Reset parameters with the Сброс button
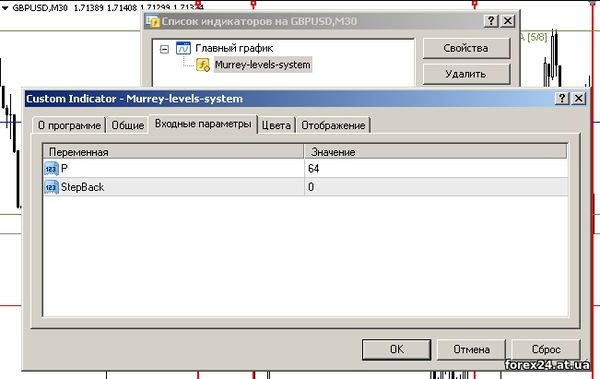This screenshot has width=600, height=379. point(546,349)
